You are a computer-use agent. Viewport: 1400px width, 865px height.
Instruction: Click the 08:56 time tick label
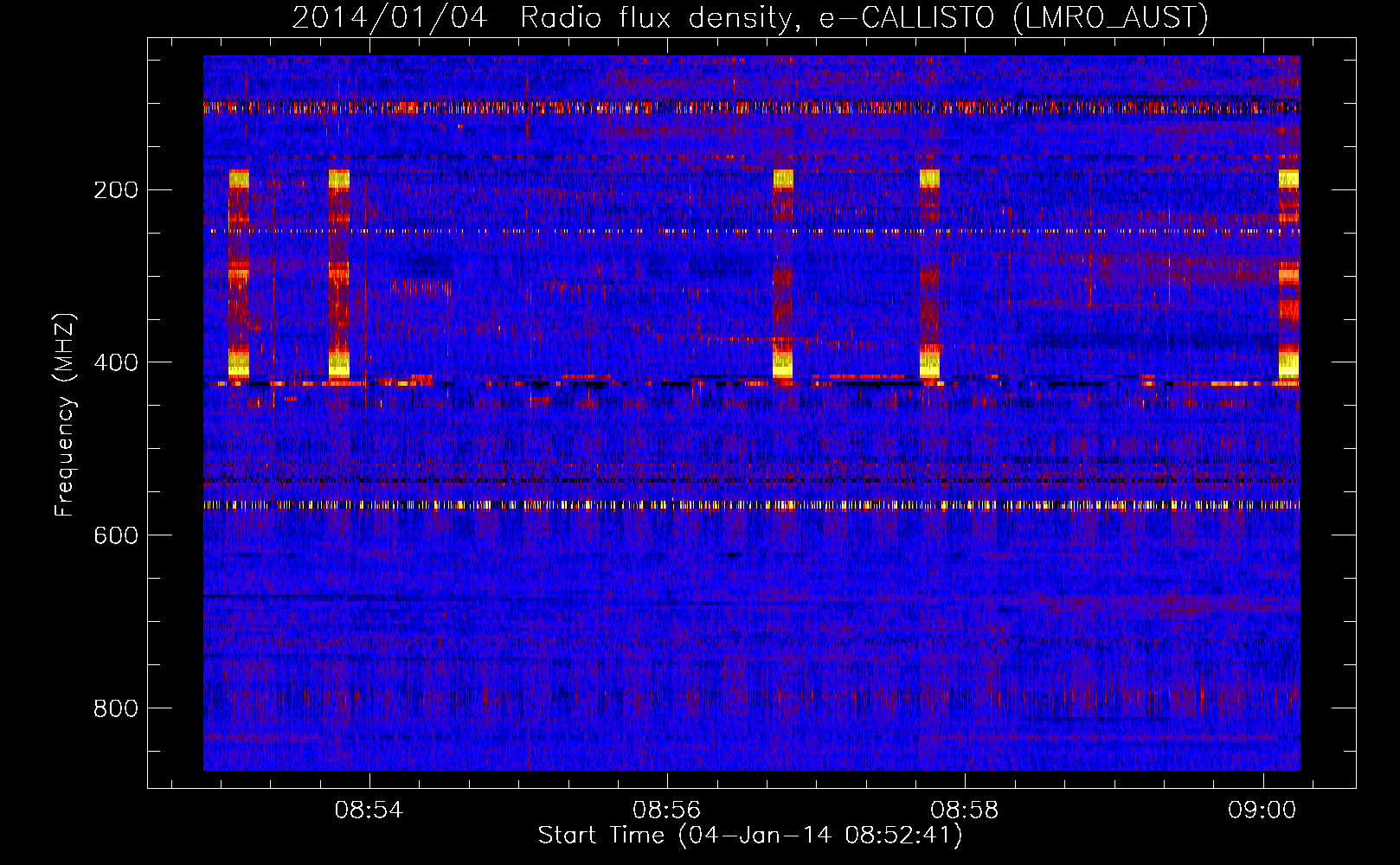[x=667, y=811]
